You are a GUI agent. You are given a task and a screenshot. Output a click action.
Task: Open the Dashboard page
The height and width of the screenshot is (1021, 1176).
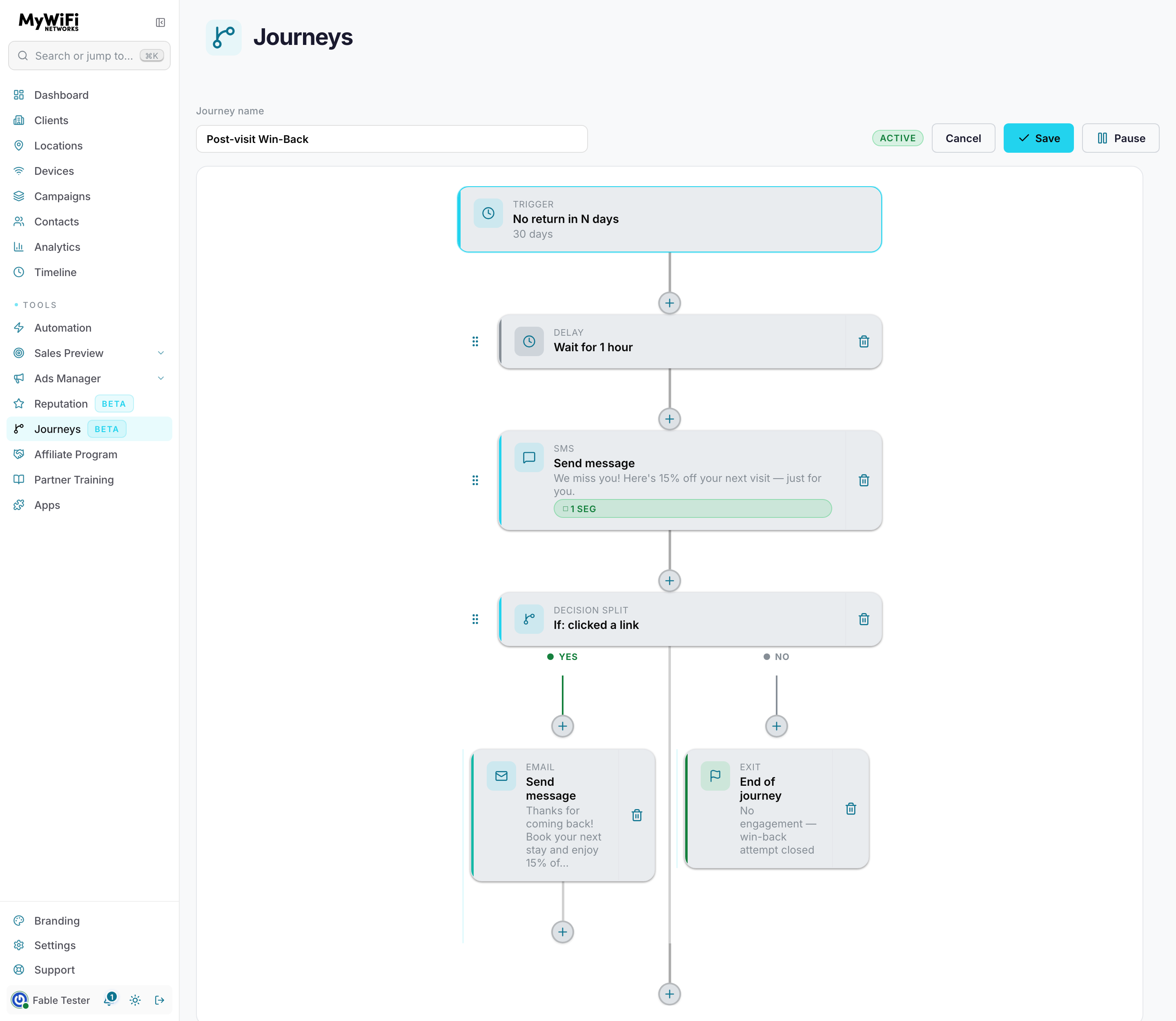pos(89,95)
